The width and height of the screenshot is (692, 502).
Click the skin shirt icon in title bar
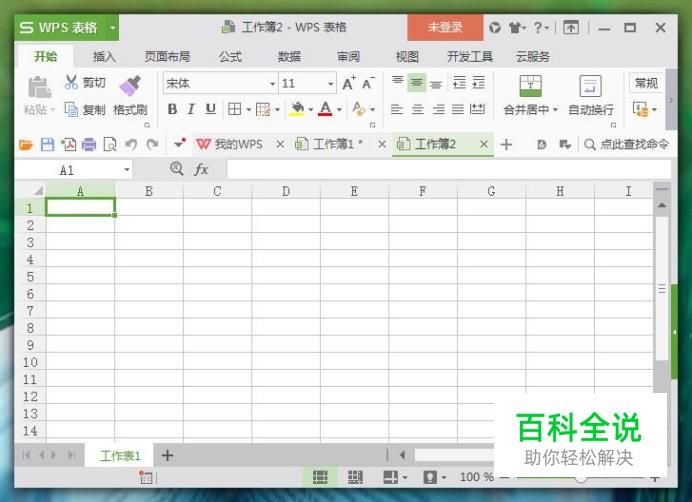(515, 28)
